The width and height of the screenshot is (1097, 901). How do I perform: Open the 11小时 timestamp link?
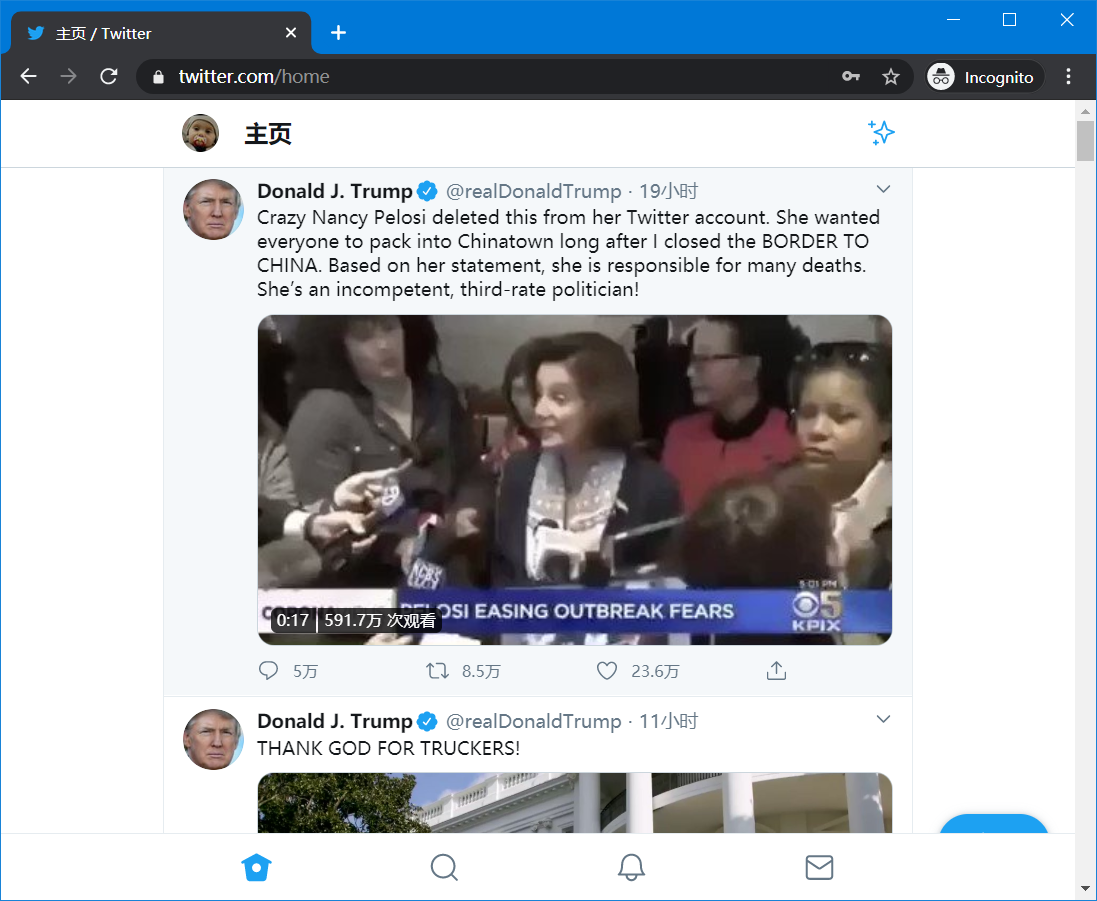pyautogui.click(x=669, y=721)
